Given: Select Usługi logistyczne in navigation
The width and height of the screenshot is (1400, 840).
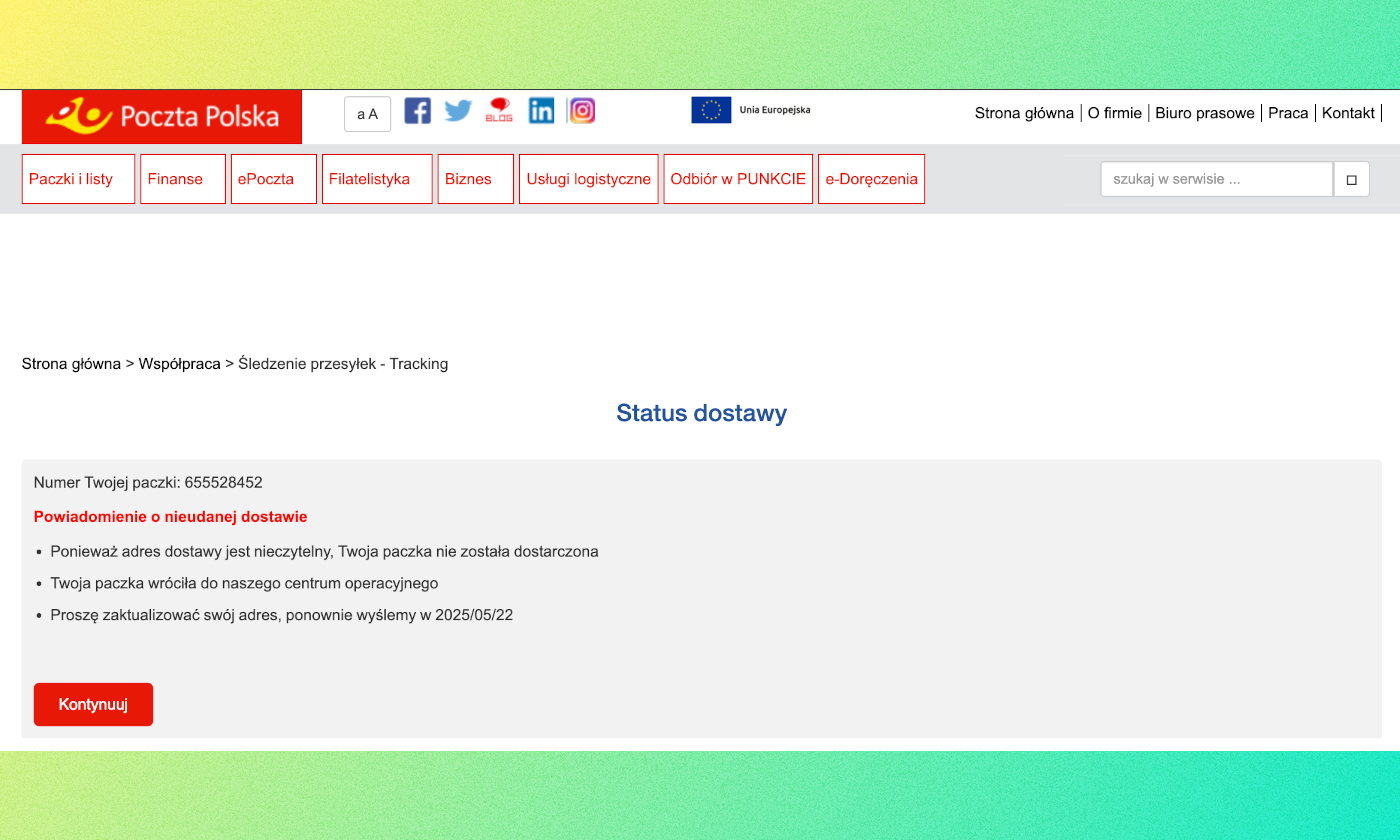Looking at the screenshot, I should (589, 179).
